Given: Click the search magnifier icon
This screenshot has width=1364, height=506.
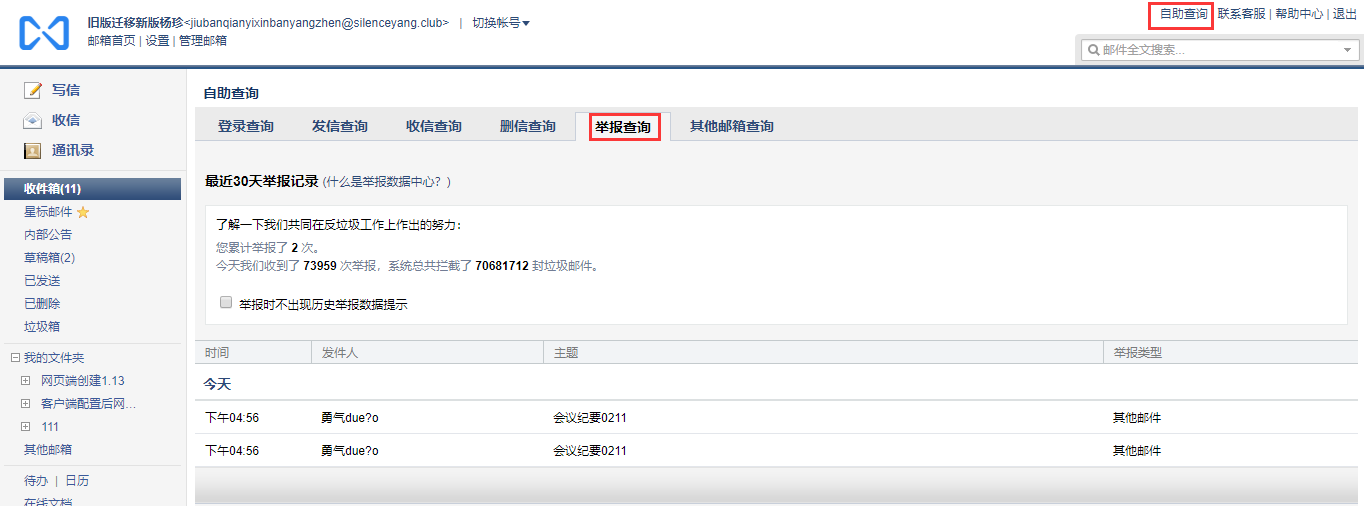Looking at the screenshot, I should (1093, 50).
